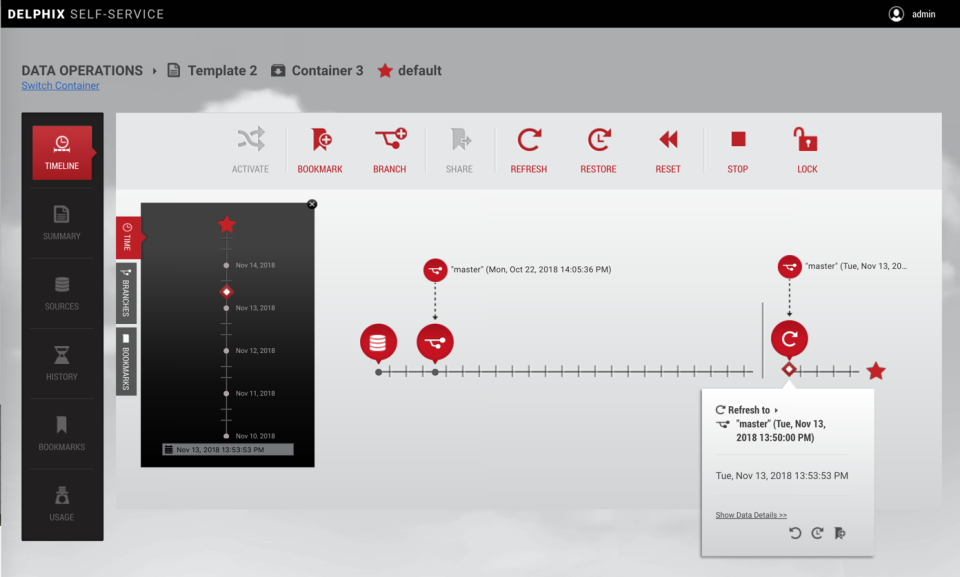Screen dimensions: 960x577
Task: Open the date picker on the mini-timeline
Action: (x=227, y=448)
